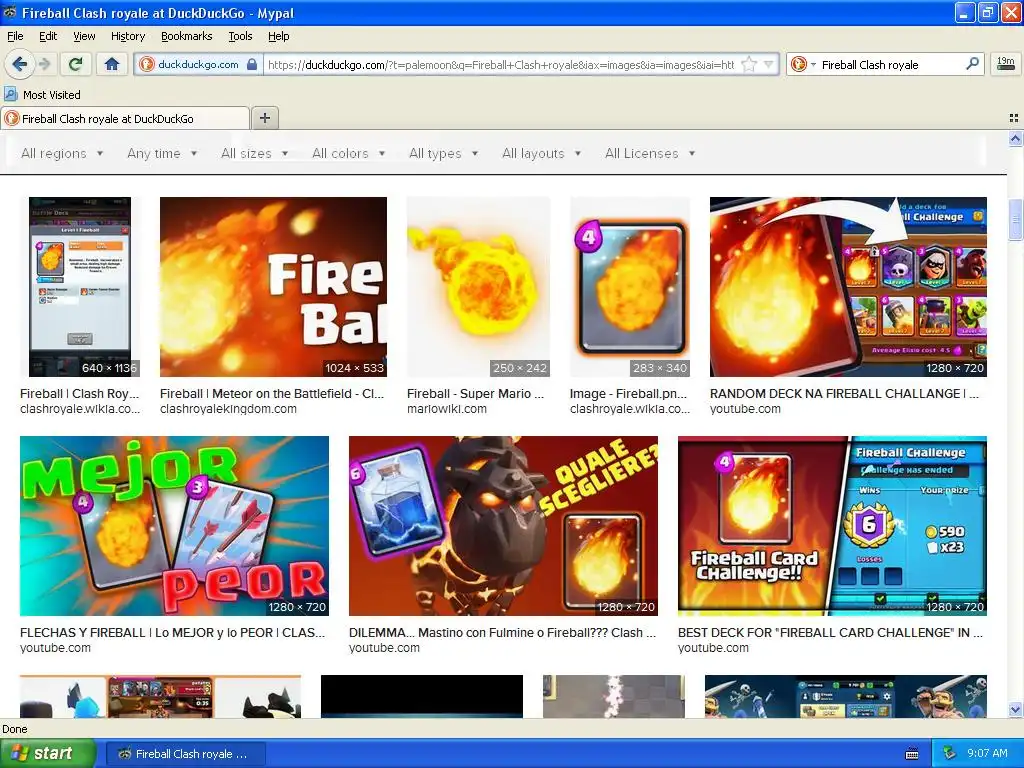
Task: Open the Help menu
Action: pyautogui.click(x=278, y=36)
